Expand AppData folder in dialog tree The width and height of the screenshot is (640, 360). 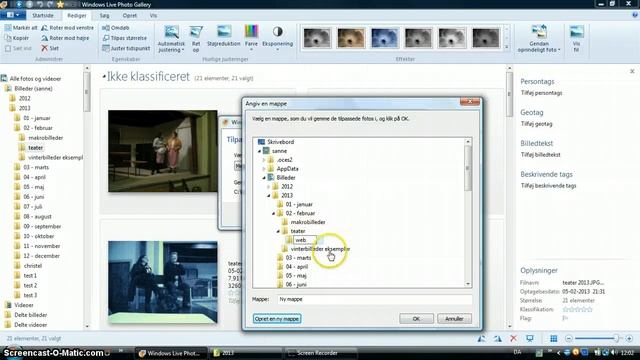click(264, 169)
